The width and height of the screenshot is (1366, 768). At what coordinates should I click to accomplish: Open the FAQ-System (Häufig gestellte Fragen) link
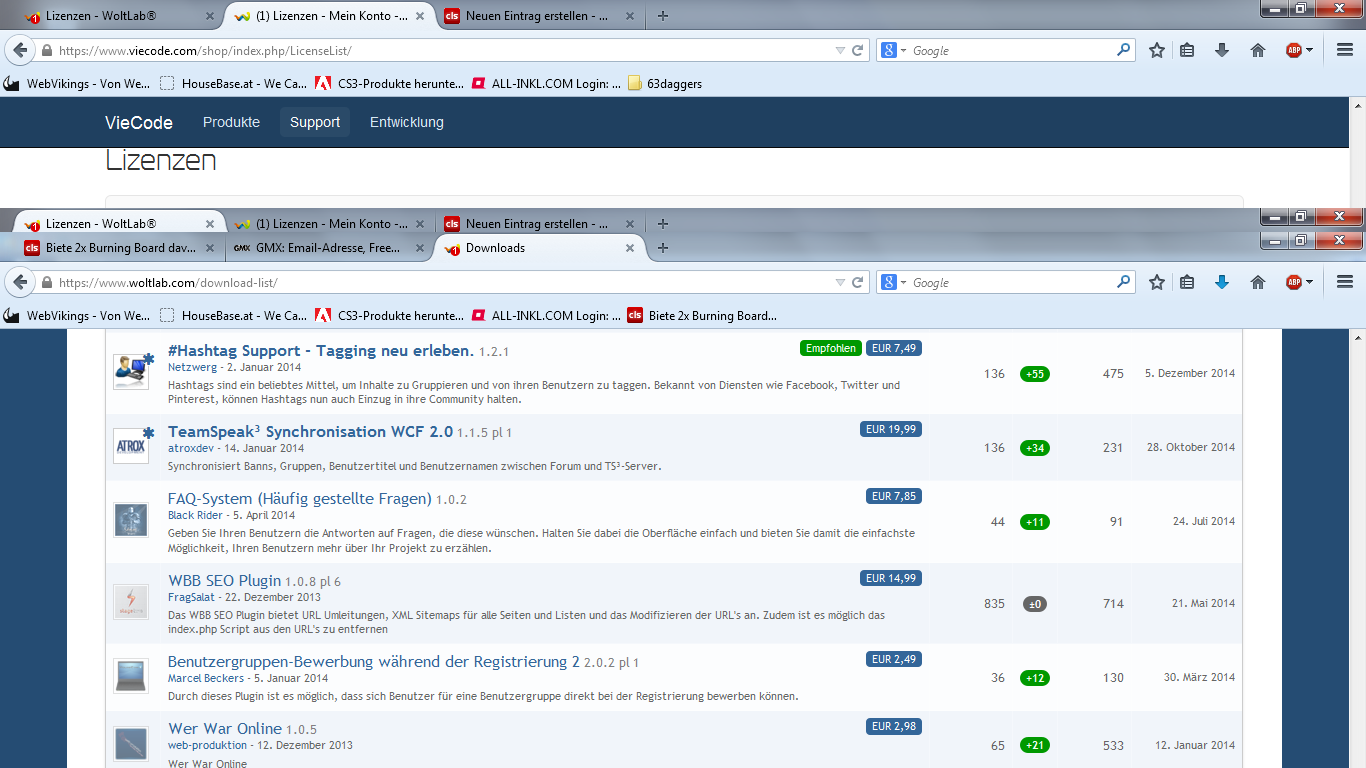tap(299, 498)
